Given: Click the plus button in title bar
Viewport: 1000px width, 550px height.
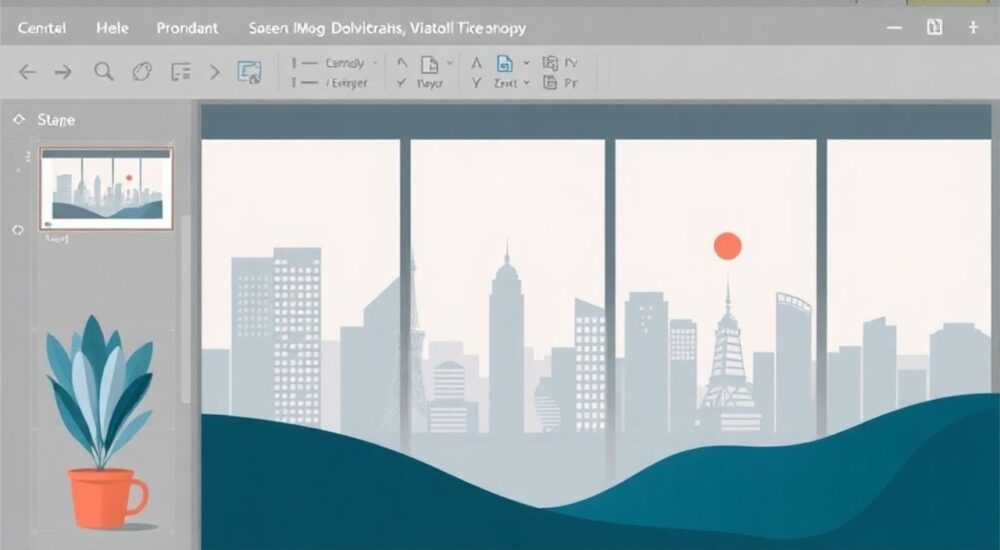Looking at the screenshot, I should click(x=973, y=27).
